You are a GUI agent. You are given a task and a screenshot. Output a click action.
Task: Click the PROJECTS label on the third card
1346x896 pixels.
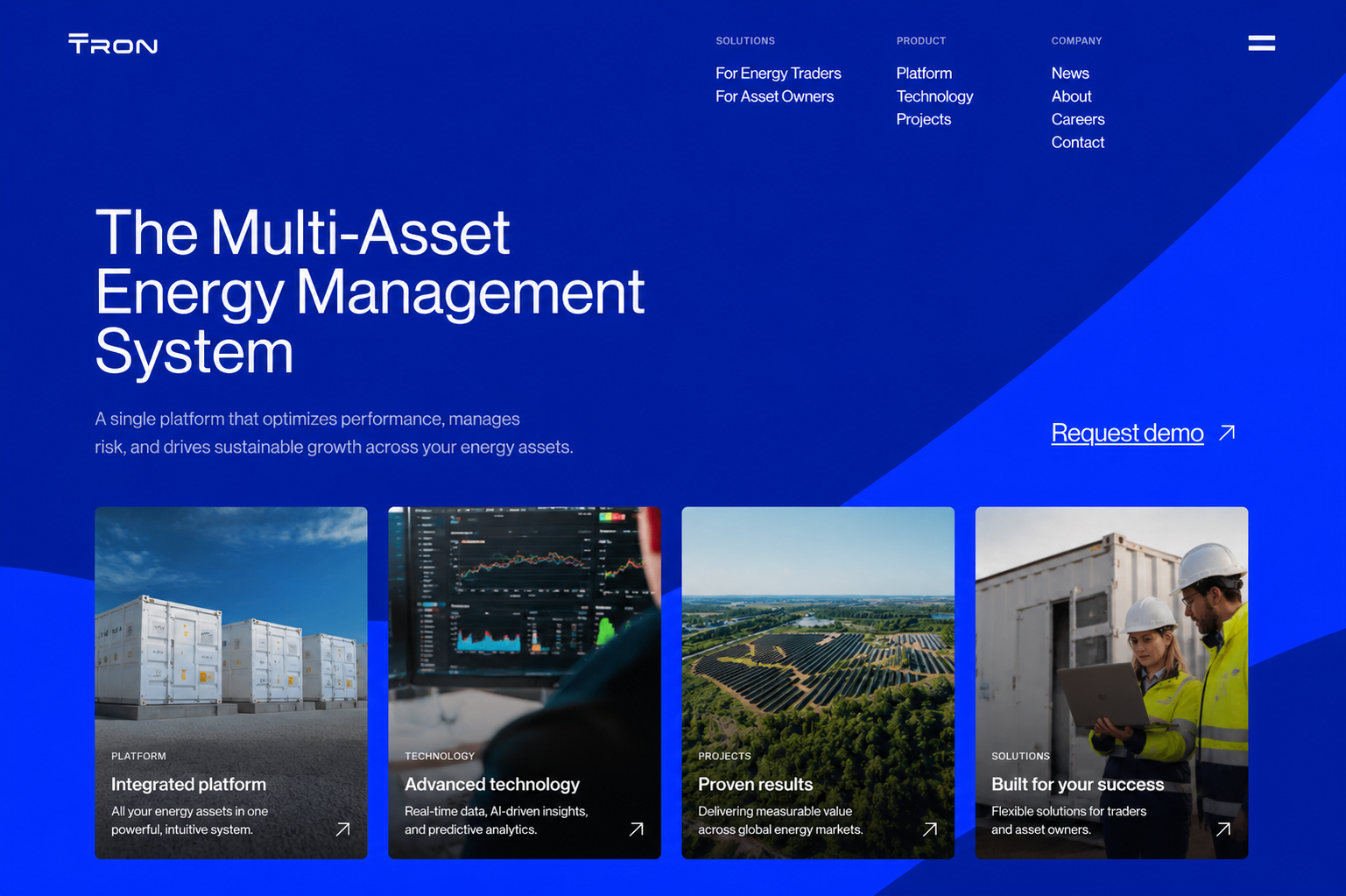[x=724, y=756]
